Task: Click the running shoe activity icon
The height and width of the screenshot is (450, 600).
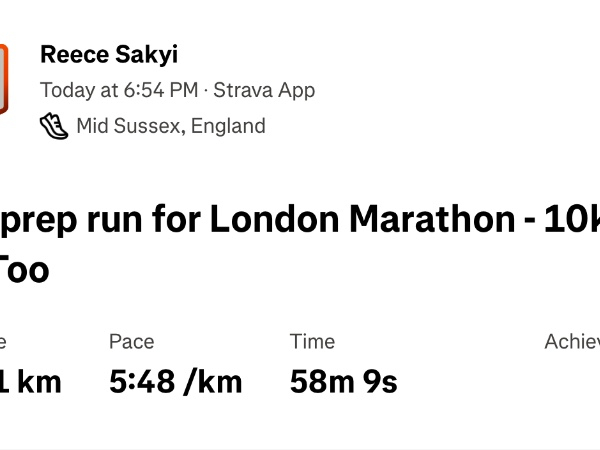Action: (54, 127)
